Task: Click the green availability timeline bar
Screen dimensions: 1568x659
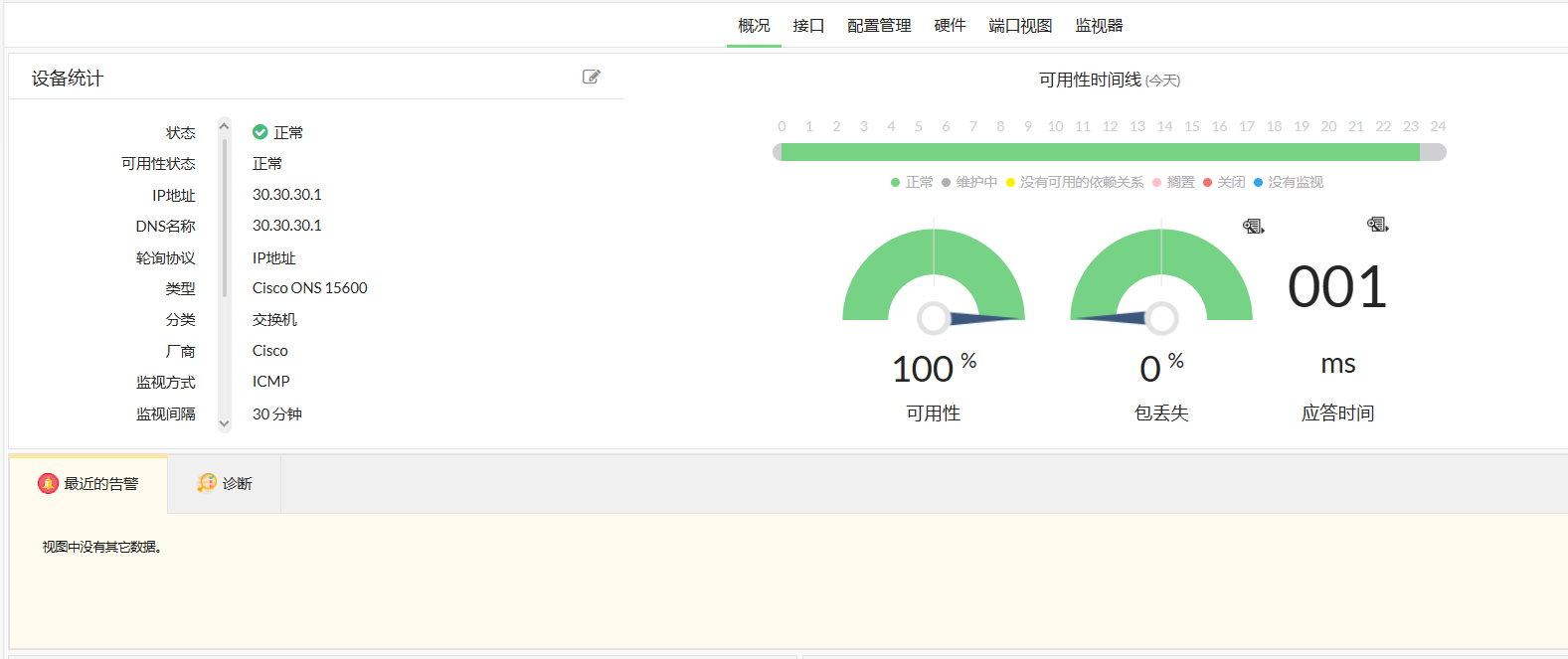Action: click(1101, 152)
